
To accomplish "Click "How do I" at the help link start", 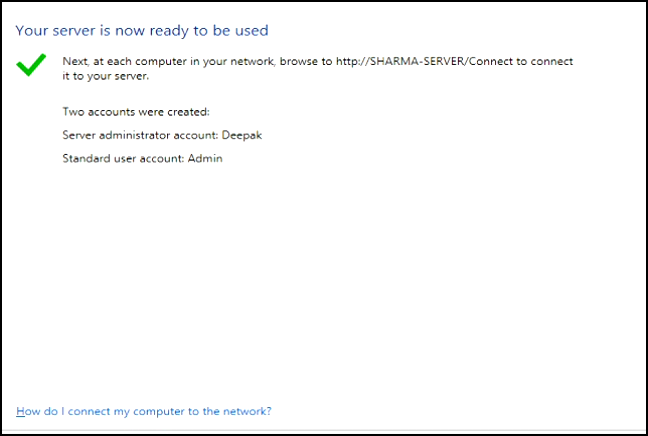I will point(38,411).
